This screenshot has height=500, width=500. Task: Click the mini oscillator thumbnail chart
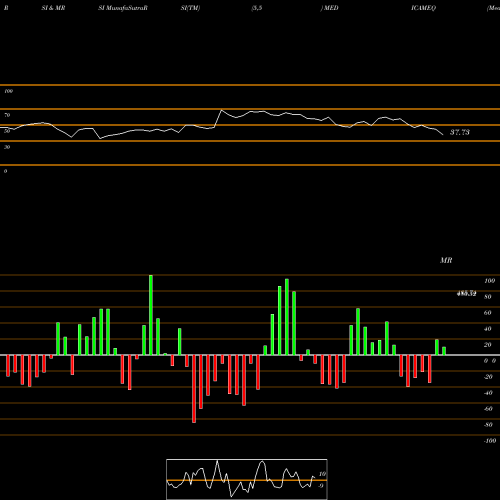coord(247,479)
